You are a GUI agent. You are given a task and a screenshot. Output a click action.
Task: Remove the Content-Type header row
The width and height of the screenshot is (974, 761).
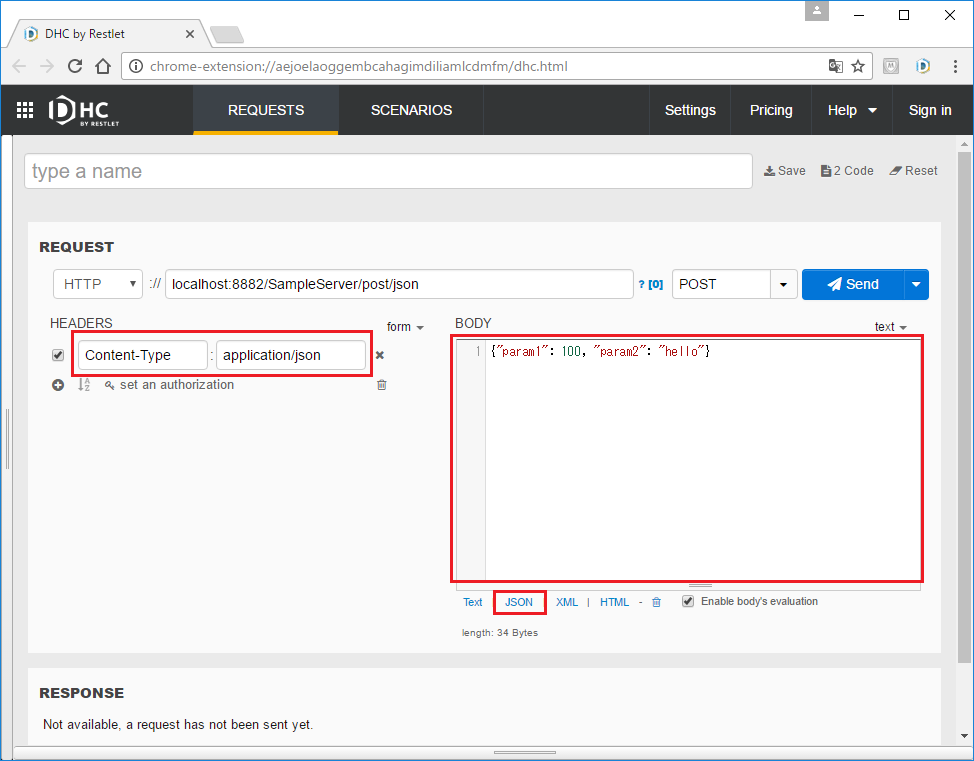(x=380, y=355)
